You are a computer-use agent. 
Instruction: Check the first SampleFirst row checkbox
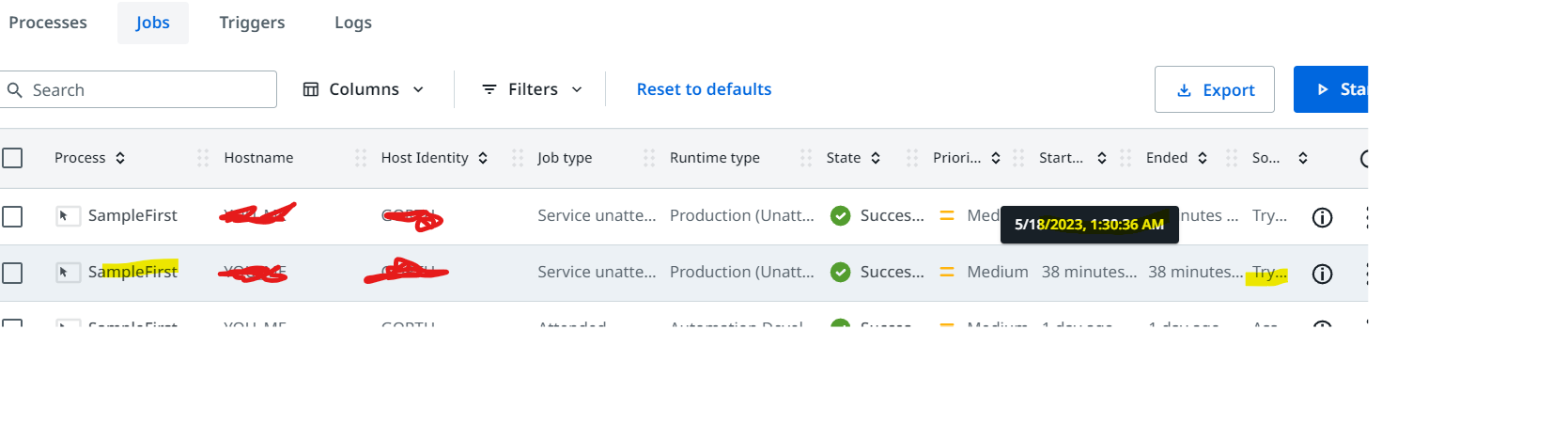(x=12, y=216)
